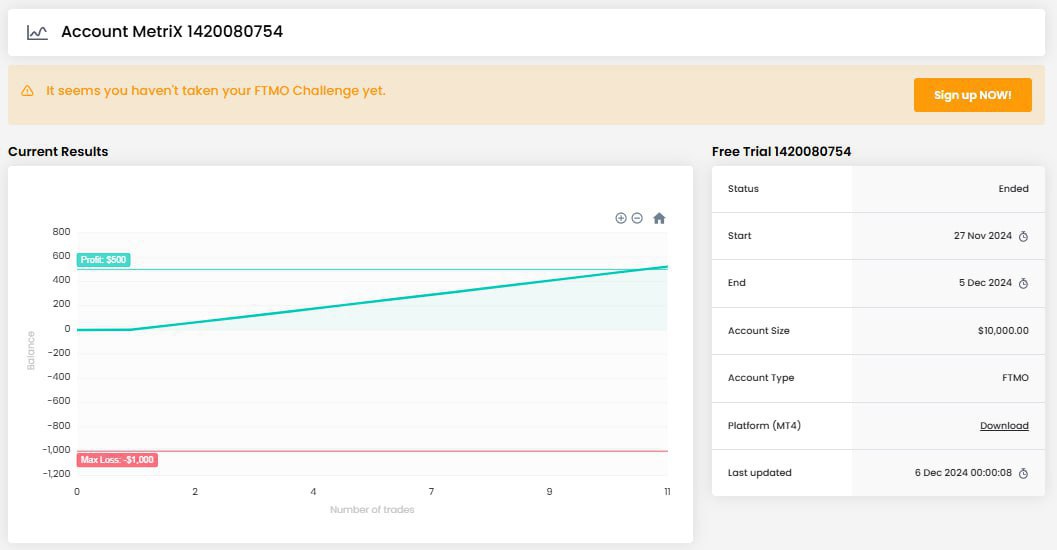Click the Current Results heading
Screen dimensions: 1057x550
58,152
